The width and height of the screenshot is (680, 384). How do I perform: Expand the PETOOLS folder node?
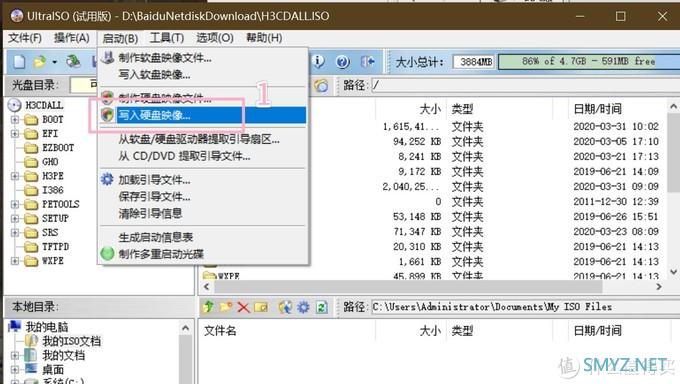point(15,204)
